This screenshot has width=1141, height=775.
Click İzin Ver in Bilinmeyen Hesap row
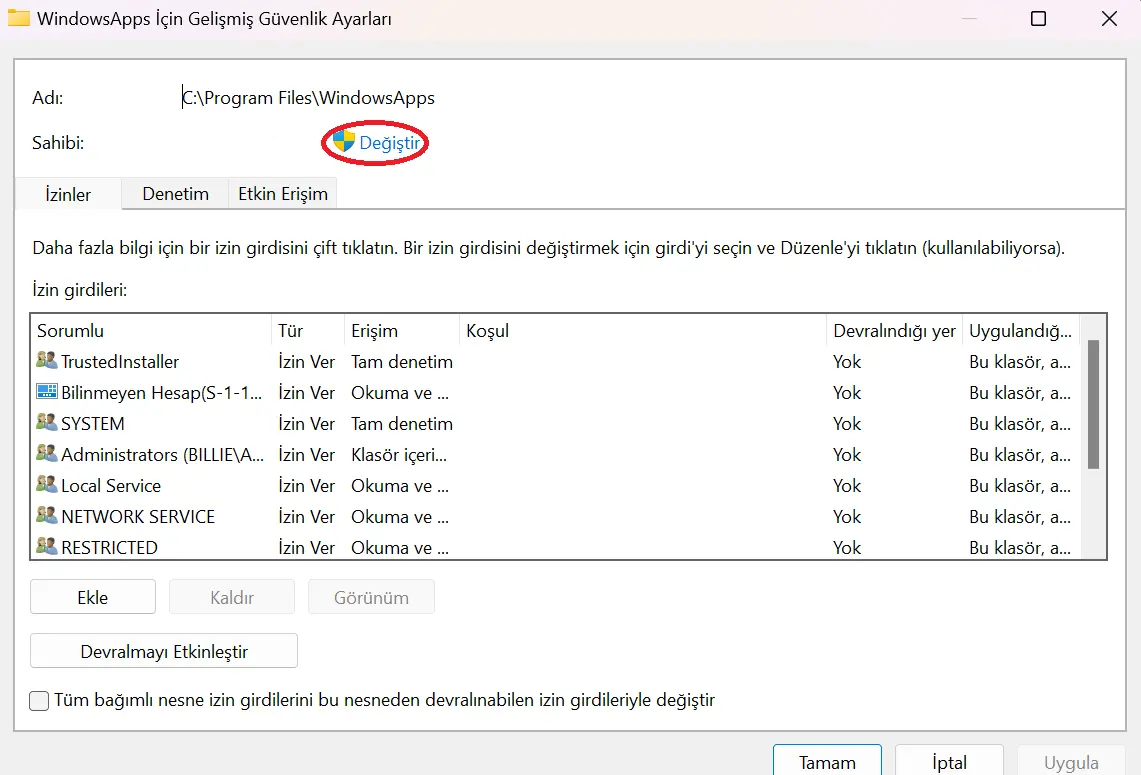tap(306, 393)
